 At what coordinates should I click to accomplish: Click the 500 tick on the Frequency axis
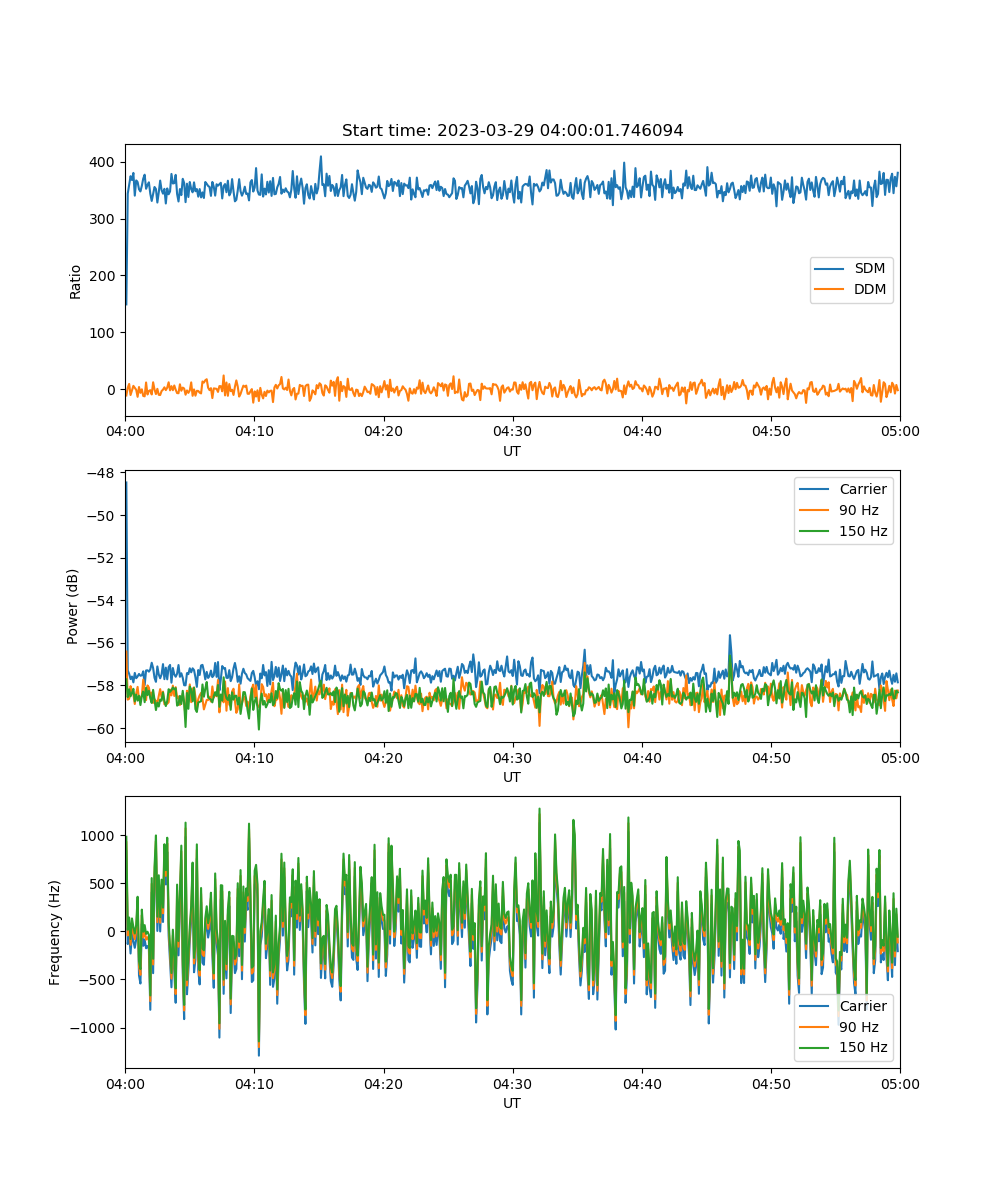(x=104, y=883)
